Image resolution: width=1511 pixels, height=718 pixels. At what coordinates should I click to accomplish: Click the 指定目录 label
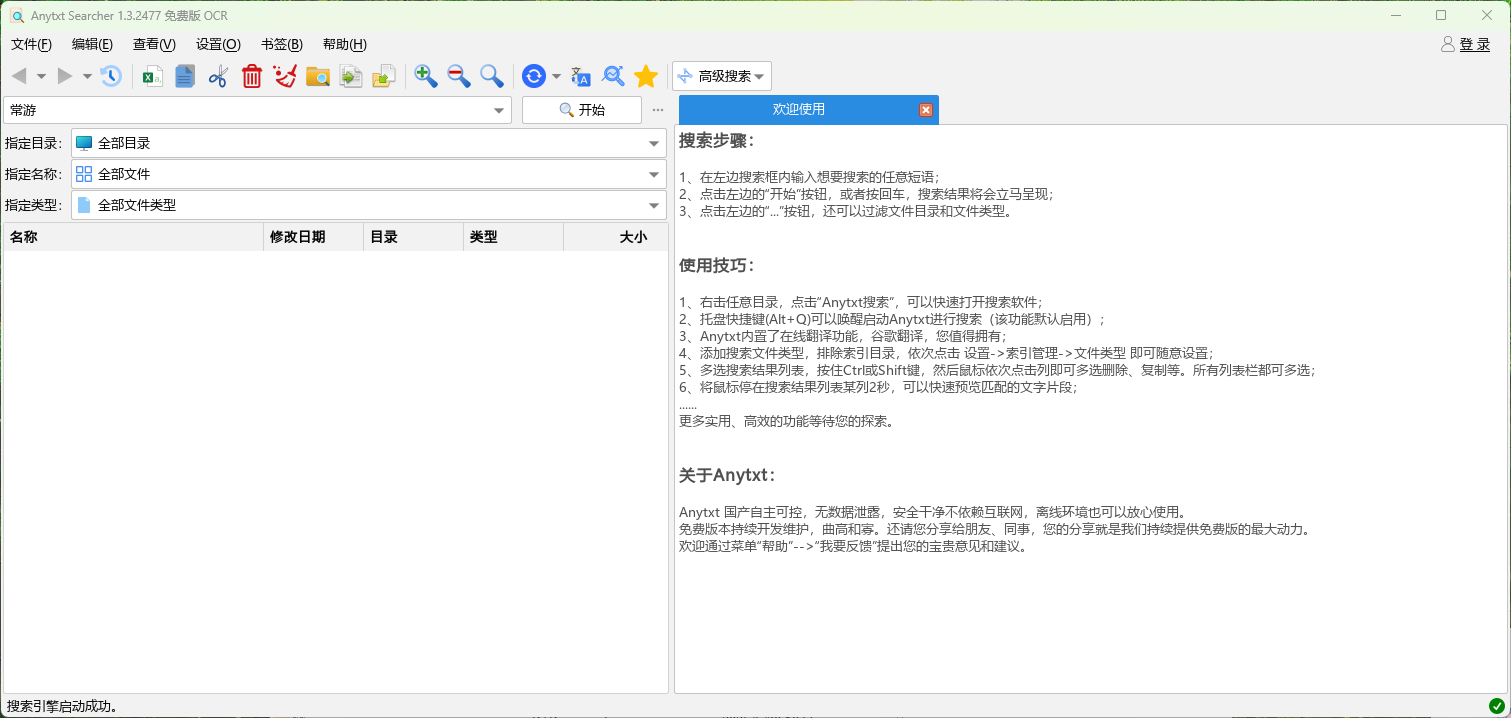34,143
